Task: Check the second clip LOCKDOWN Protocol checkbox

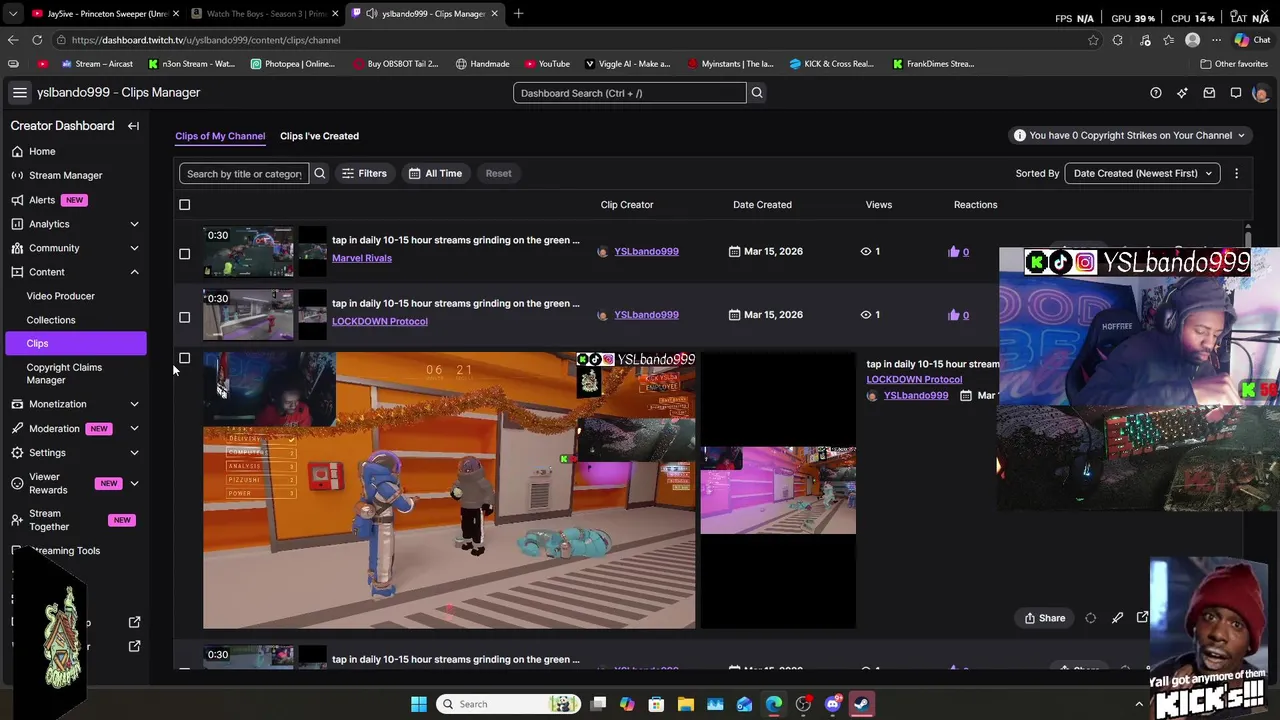Action: click(x=184, y=317)
